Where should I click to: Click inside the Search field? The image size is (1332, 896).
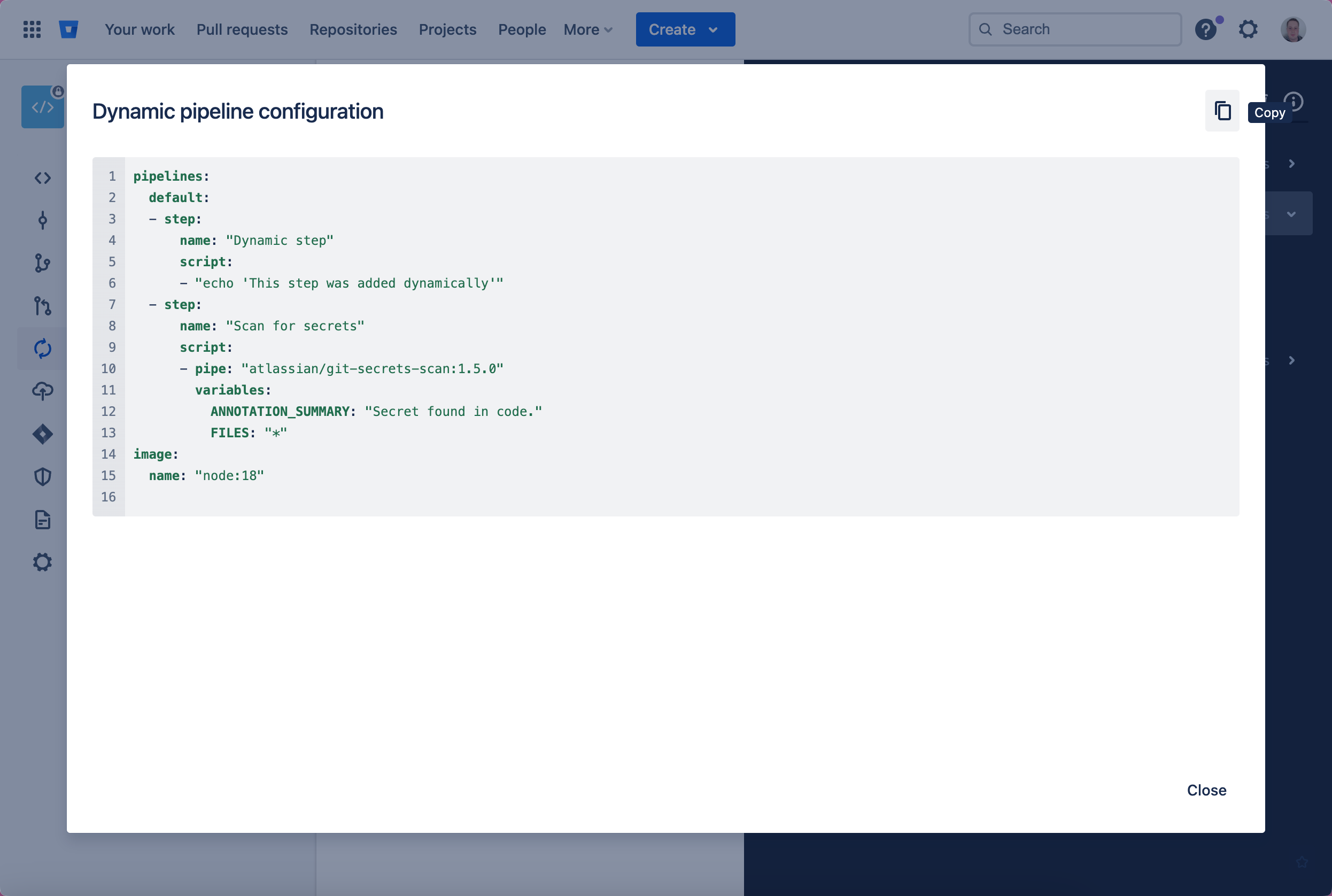1074,29
